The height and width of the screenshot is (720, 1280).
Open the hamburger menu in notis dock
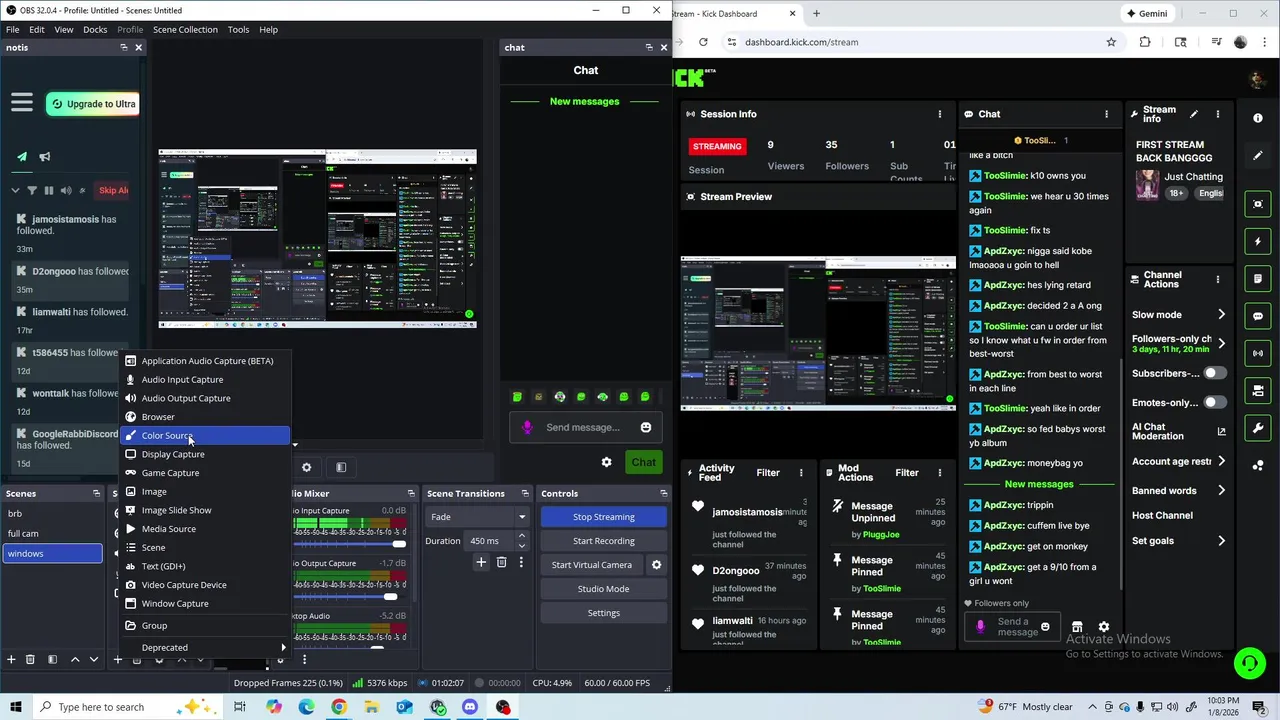22,103
